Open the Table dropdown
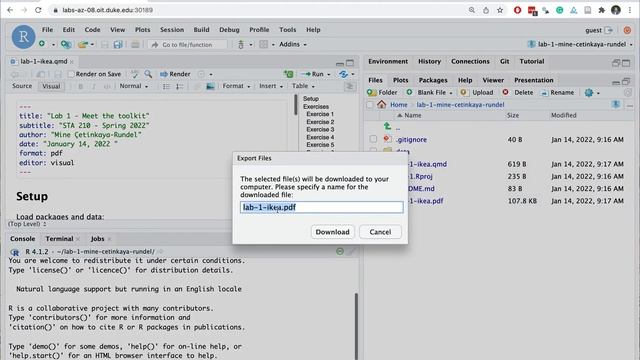 [x=303, y=86]
